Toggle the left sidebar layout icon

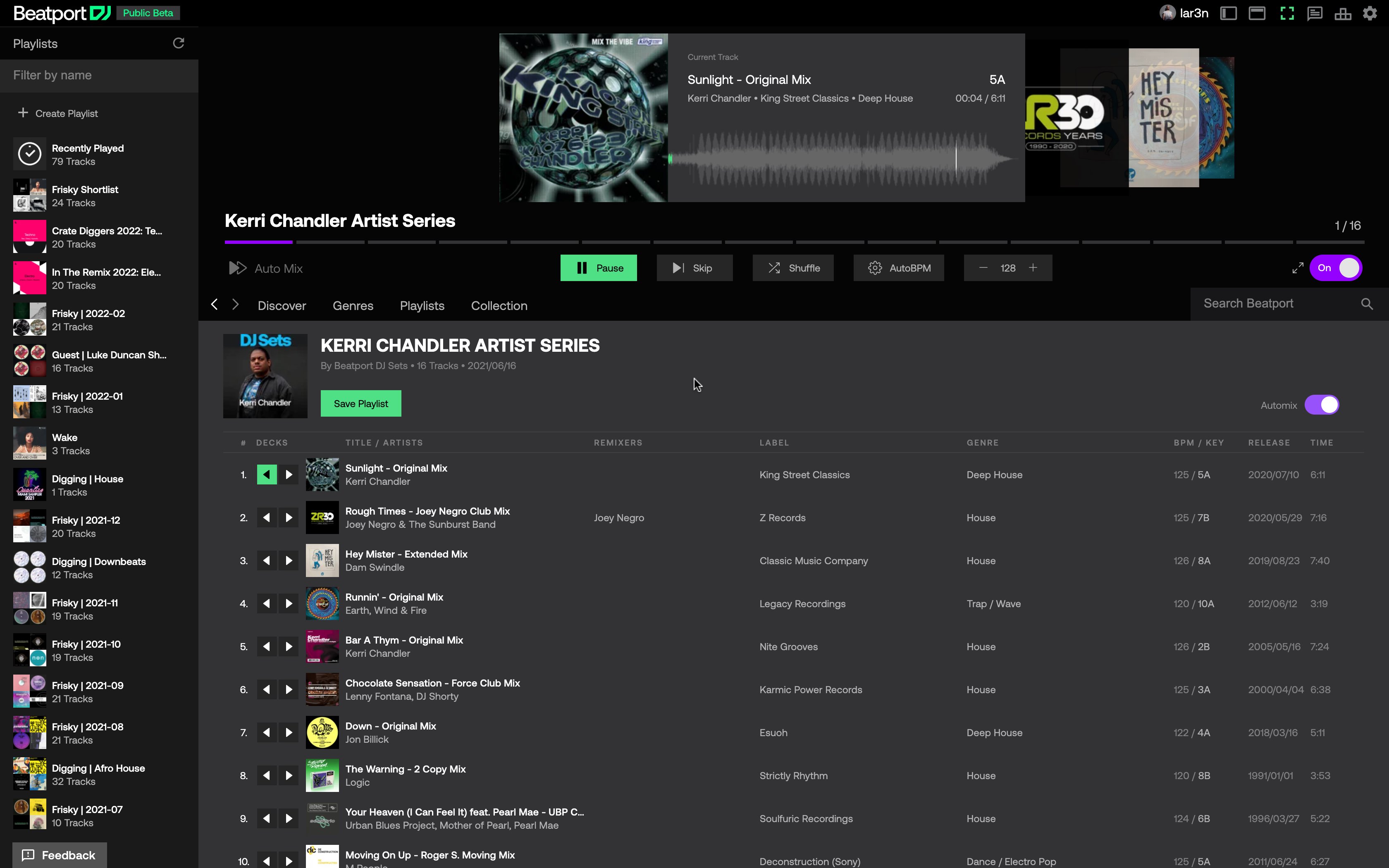[x=1228, y=13]
